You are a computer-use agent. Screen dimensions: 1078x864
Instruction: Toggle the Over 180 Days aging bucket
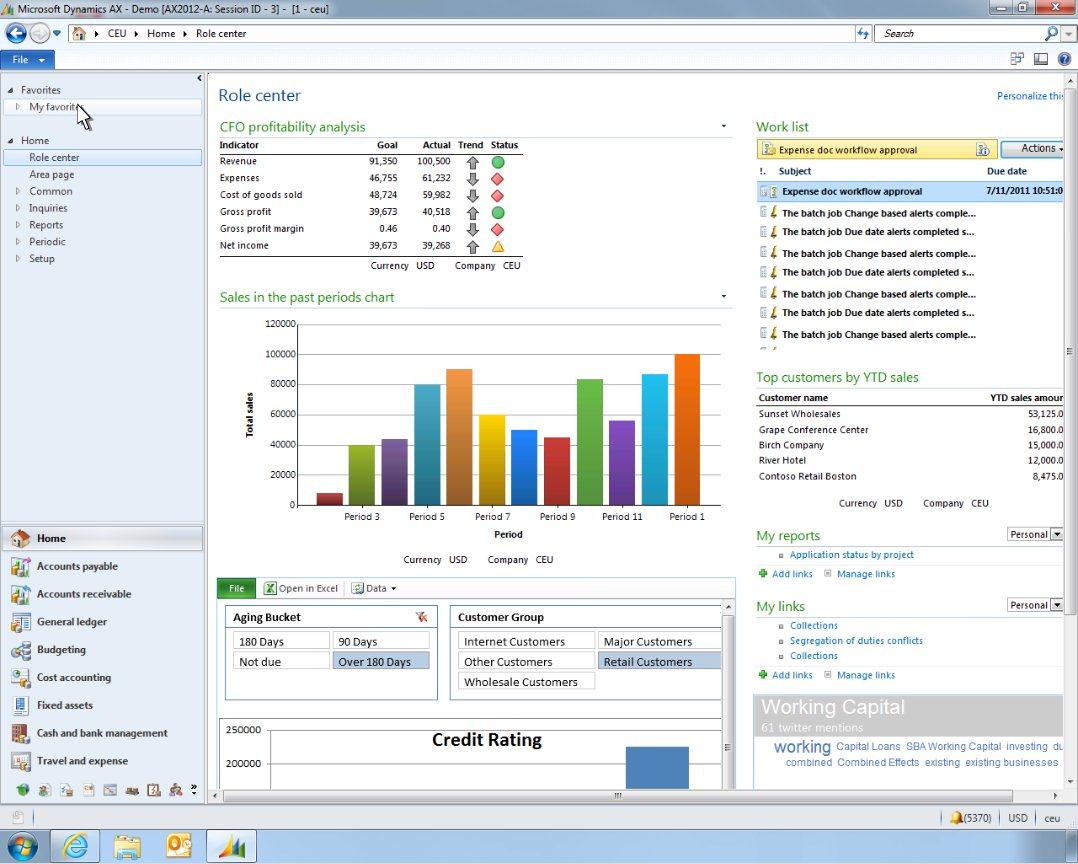coord(381,661)
